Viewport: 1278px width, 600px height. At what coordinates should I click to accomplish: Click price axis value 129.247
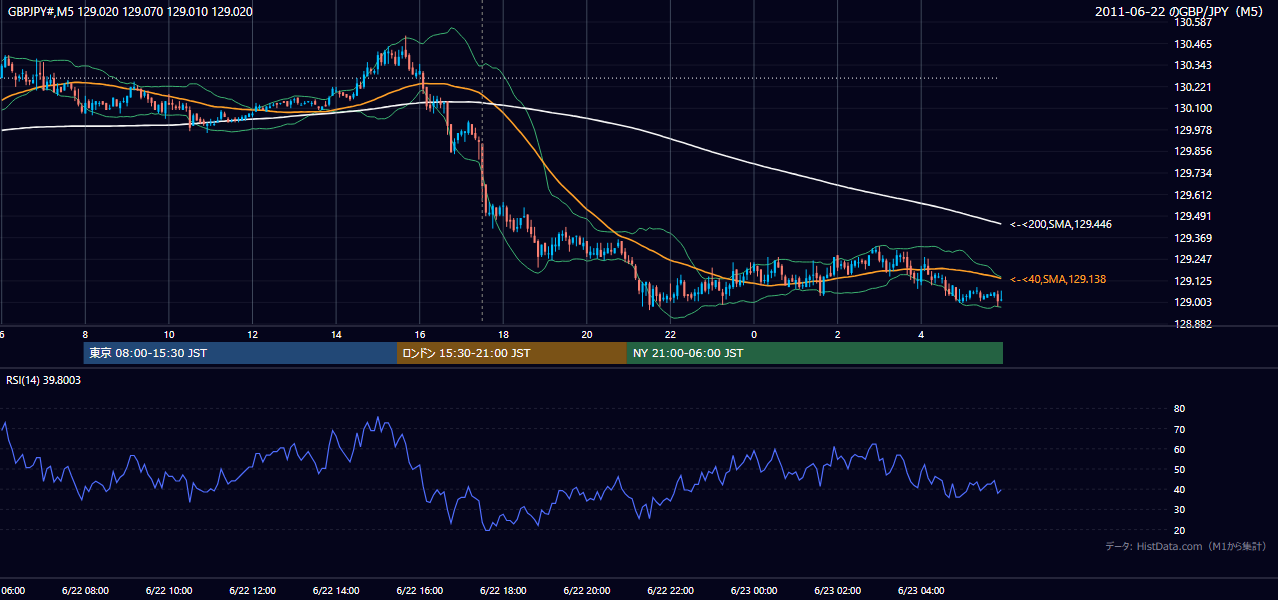click(1193, 259)
